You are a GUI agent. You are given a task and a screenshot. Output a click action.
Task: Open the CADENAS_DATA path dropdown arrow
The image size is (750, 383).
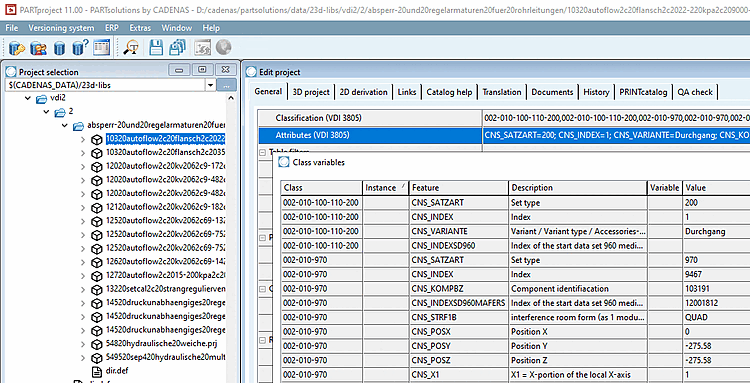210,85
